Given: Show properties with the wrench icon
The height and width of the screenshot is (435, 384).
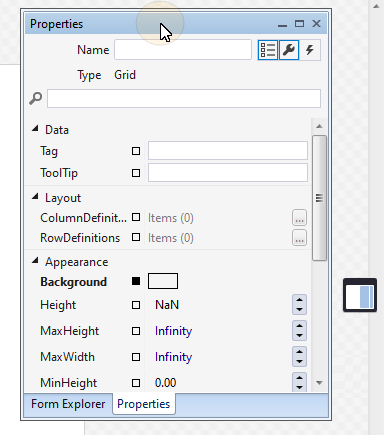Looking at the screenshot, I should [289, 50].
